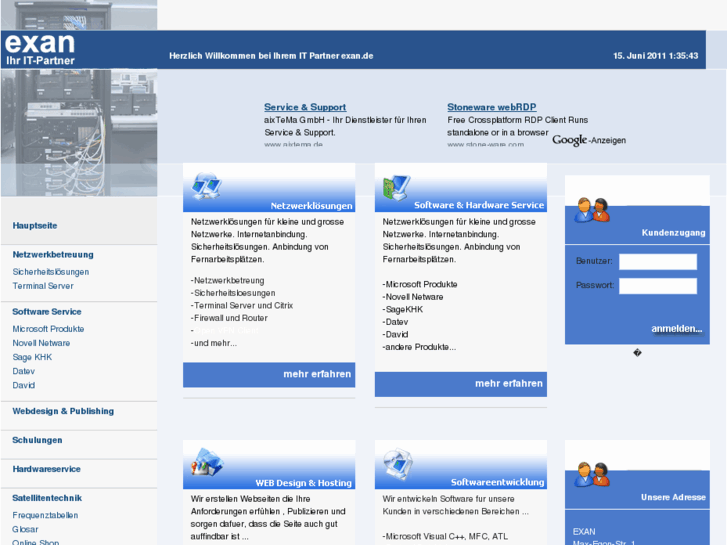Click the -Novell Netware list entry
Viewport: 727px width, 545px height.
click(x=413, y=297)
